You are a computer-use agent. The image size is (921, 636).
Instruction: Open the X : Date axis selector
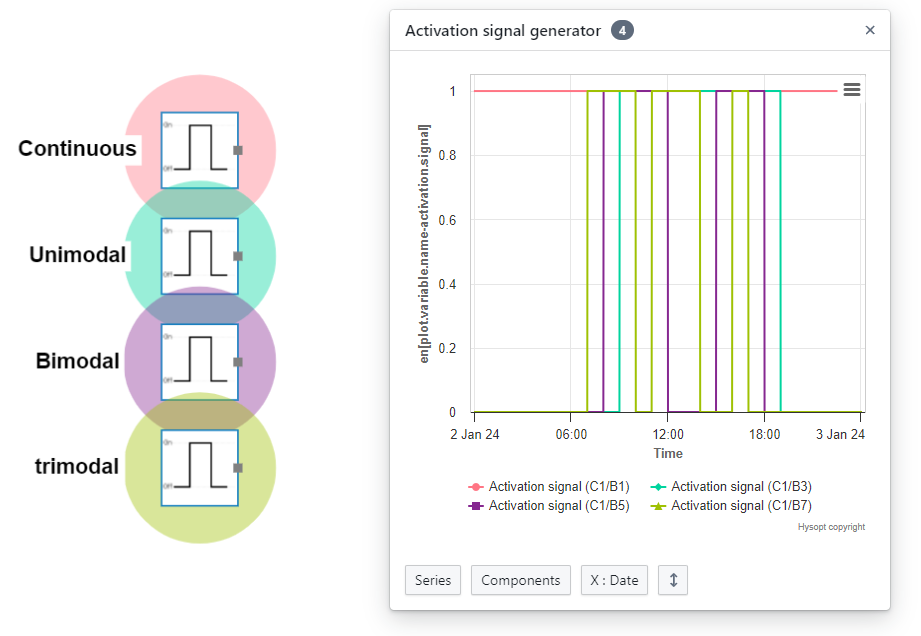(x=614, y=580)
